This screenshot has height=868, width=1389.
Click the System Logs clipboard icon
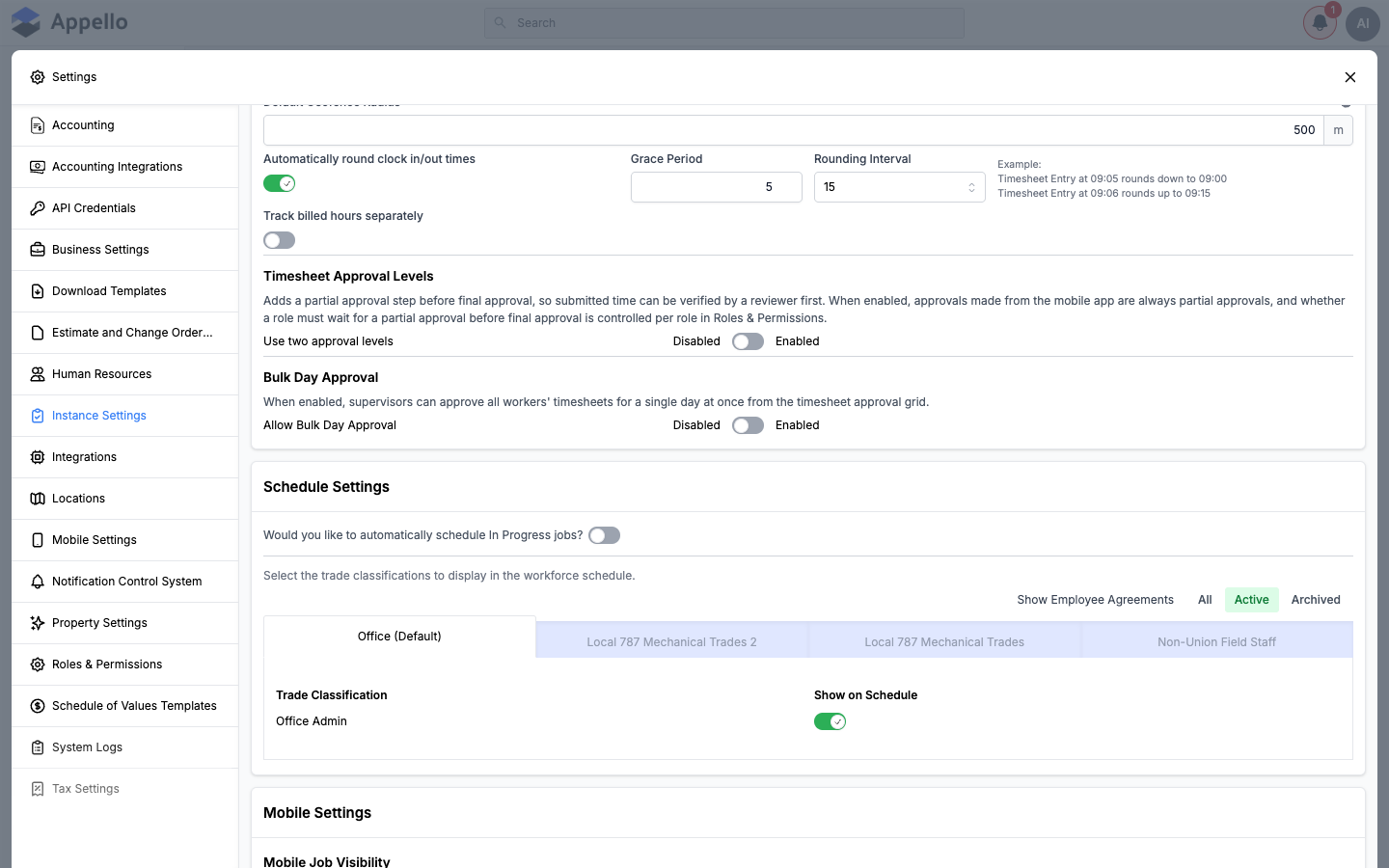click(x=38, y=747)
